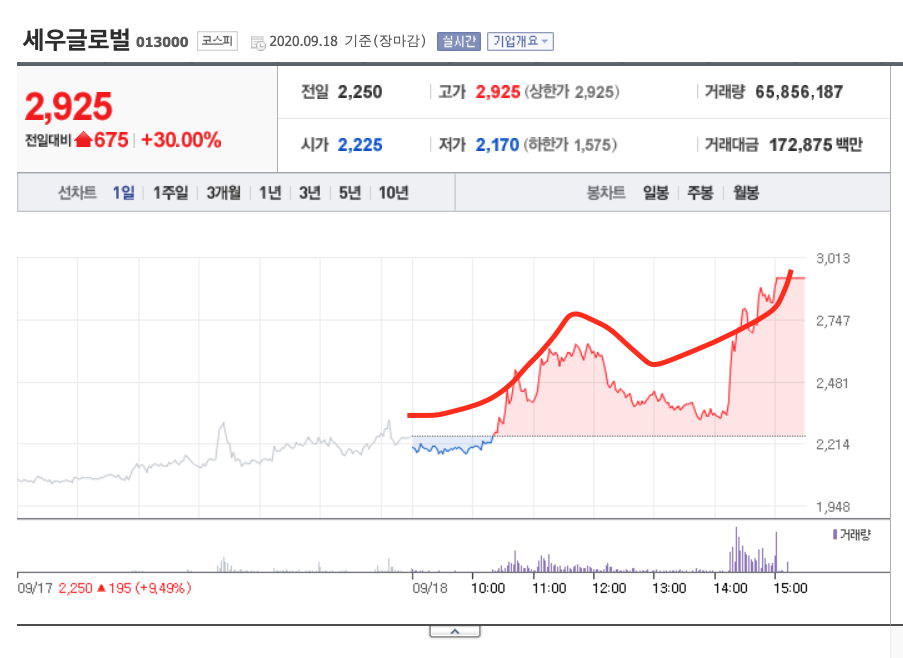903x658 pixels.
Task: Select the 1일 line chart tab
Action: click(123, 193)
